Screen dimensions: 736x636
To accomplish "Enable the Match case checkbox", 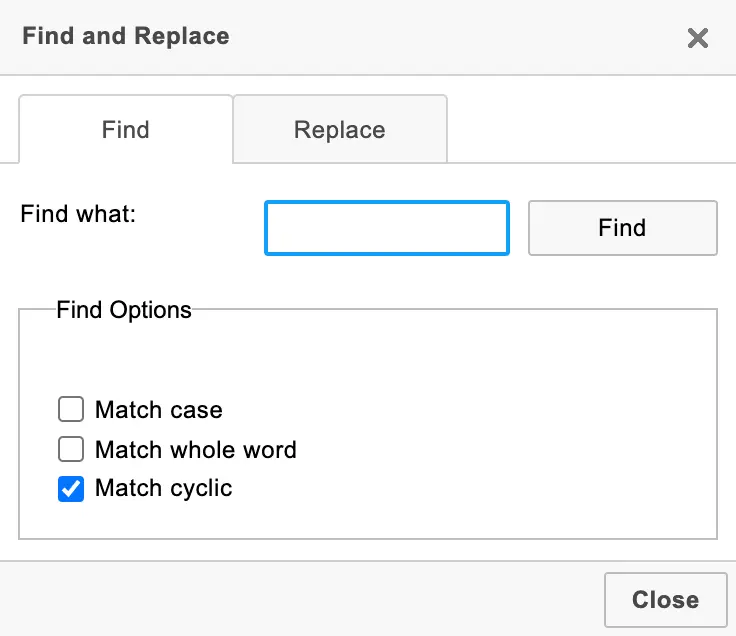I will (x=71, y=410).
